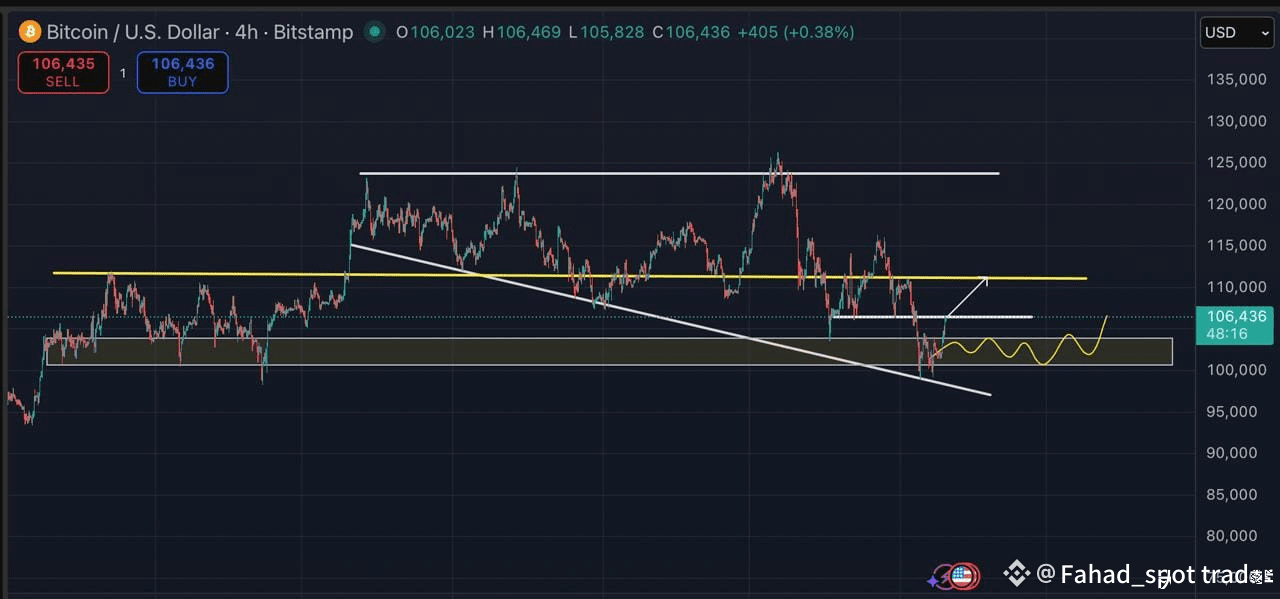
Task: Click the change value +405 (+0.38%)
Action: pos(796,32)
